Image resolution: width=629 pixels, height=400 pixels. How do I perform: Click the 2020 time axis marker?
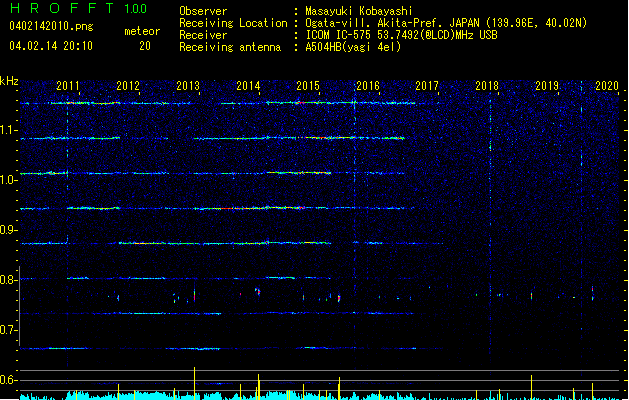(607, 86)
